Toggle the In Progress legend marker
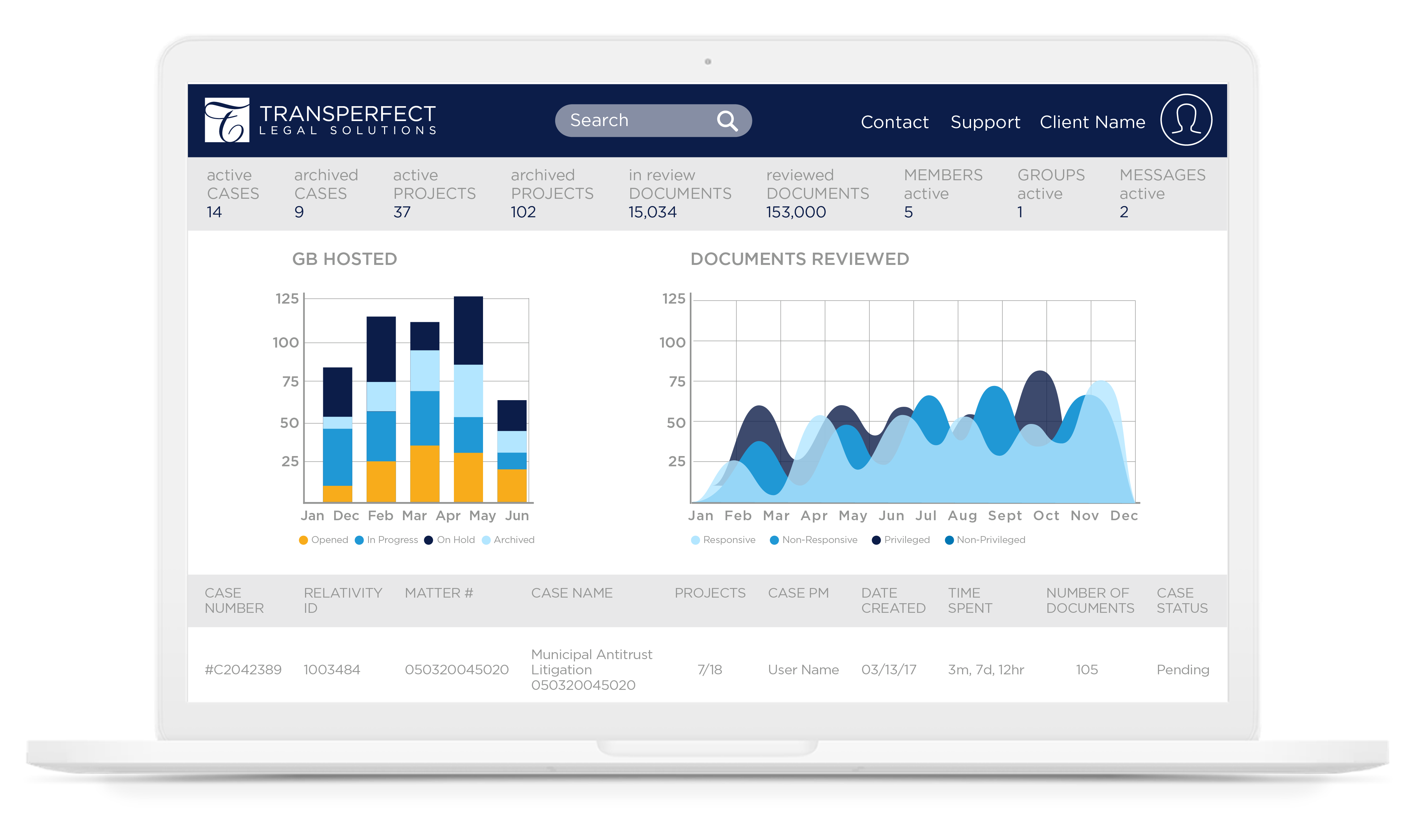 [x=359, y=540]
